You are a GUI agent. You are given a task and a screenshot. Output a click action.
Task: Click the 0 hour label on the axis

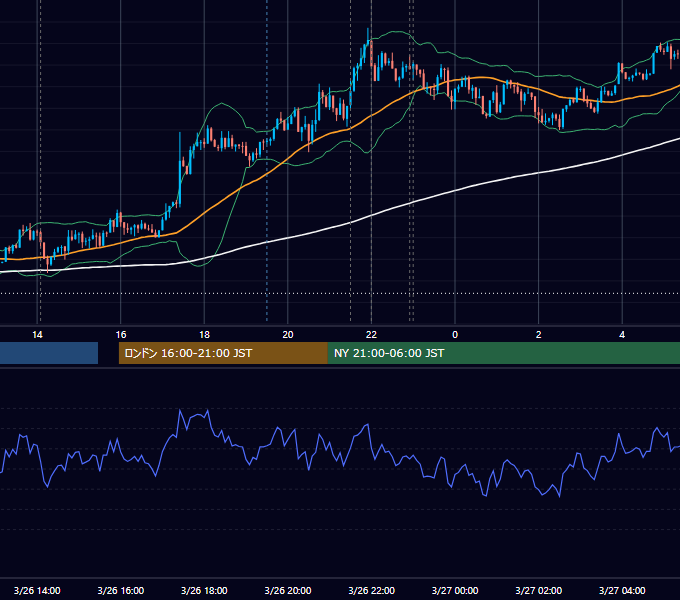click(x=455, y=335)
